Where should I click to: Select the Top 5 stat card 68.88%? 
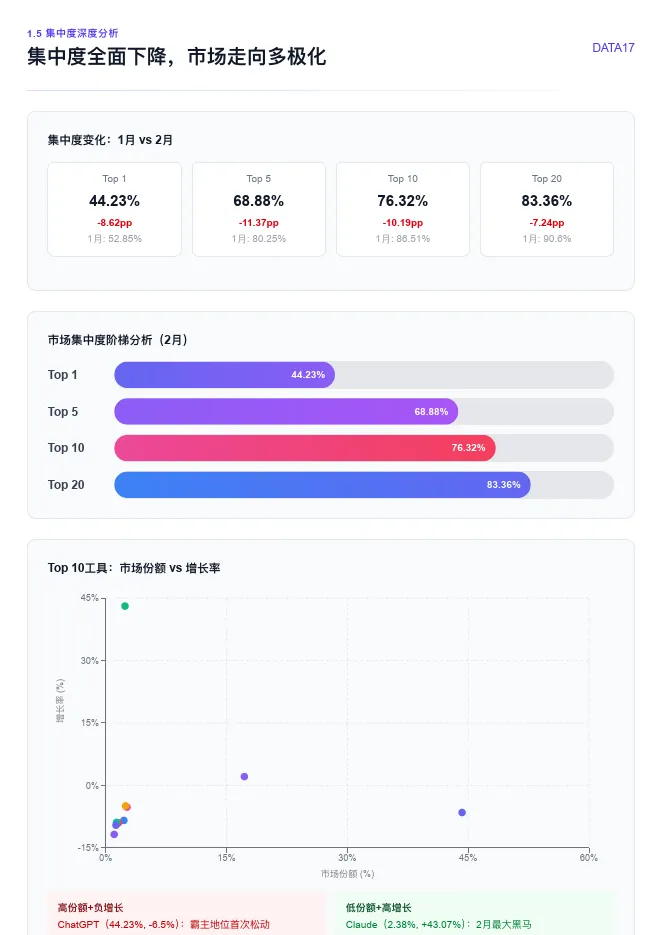click(259, 209)
